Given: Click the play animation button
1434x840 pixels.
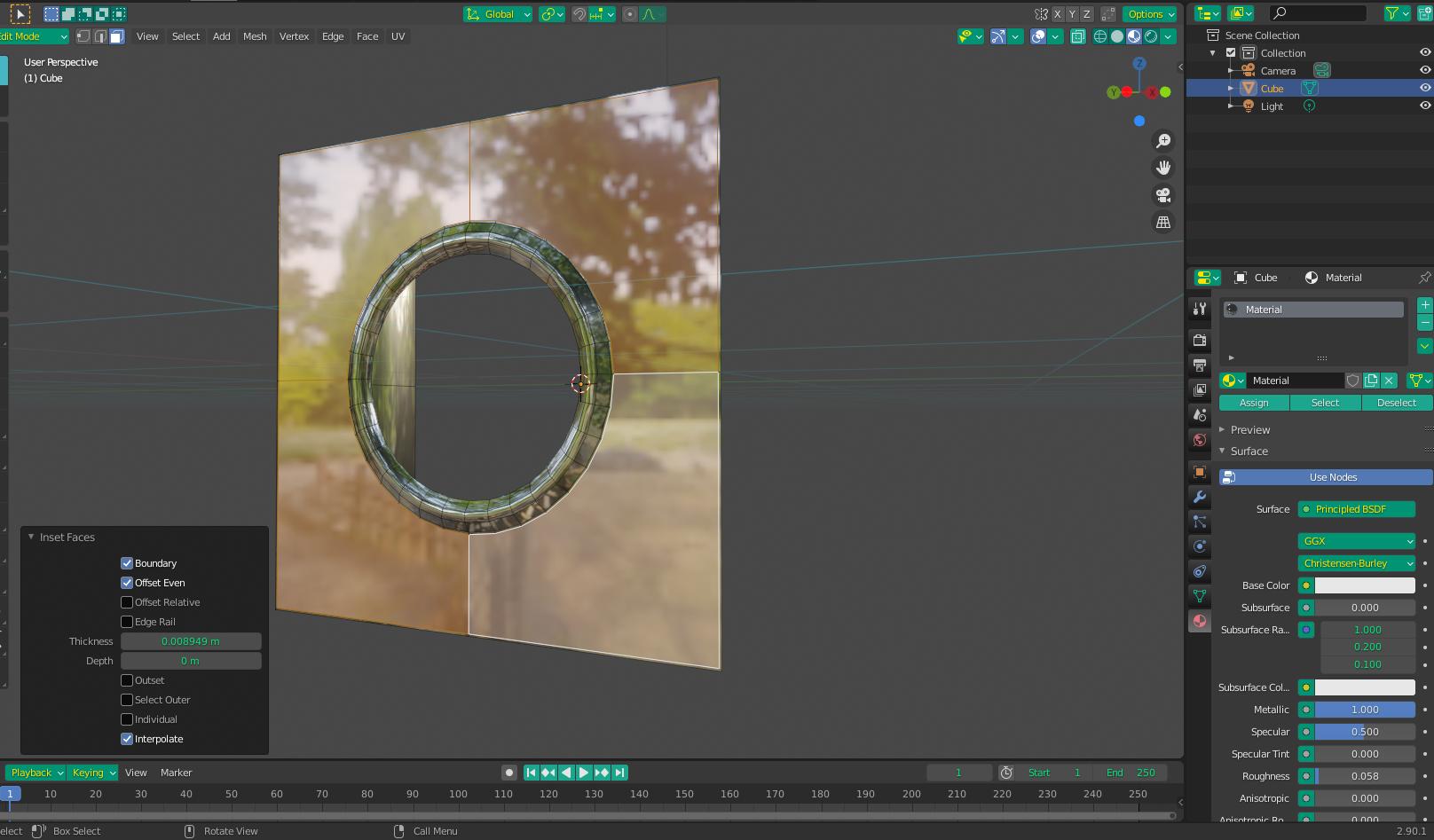Looking at the screenshot, I should [584, 773].
